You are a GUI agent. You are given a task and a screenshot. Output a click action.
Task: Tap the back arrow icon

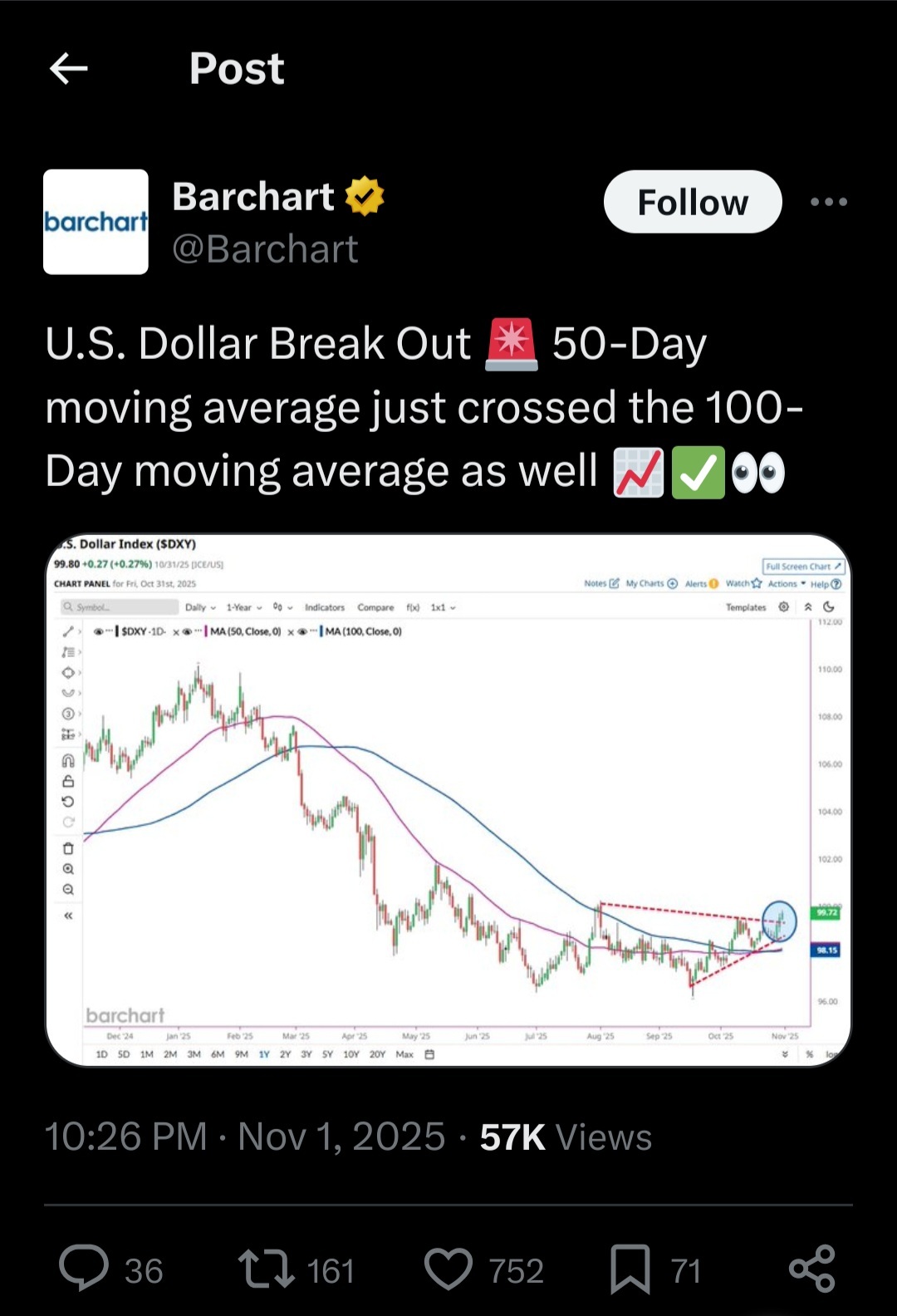(69, 68)
